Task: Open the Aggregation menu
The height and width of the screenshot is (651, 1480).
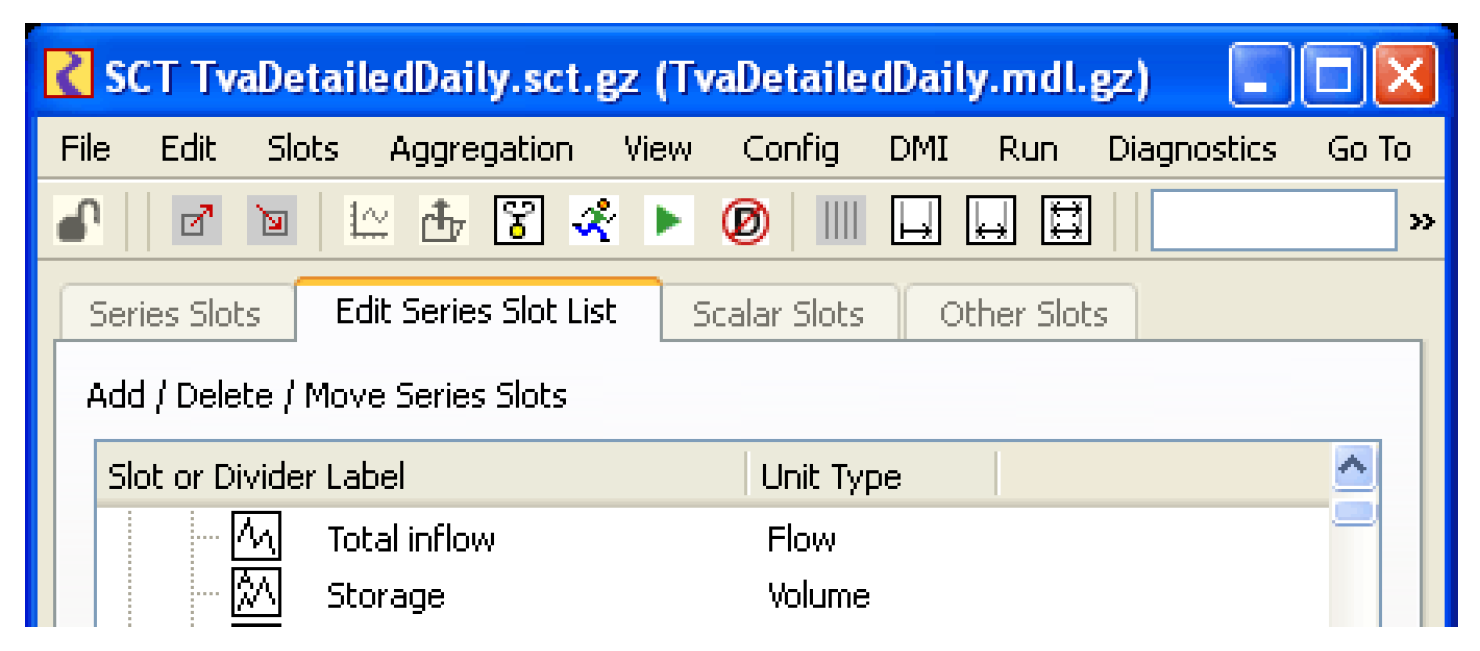Action: (x=481, y=150)
